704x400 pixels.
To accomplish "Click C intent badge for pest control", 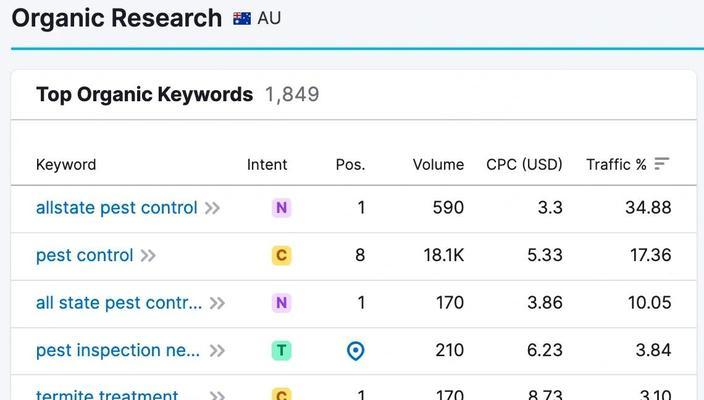I will [x=281, y=255].
